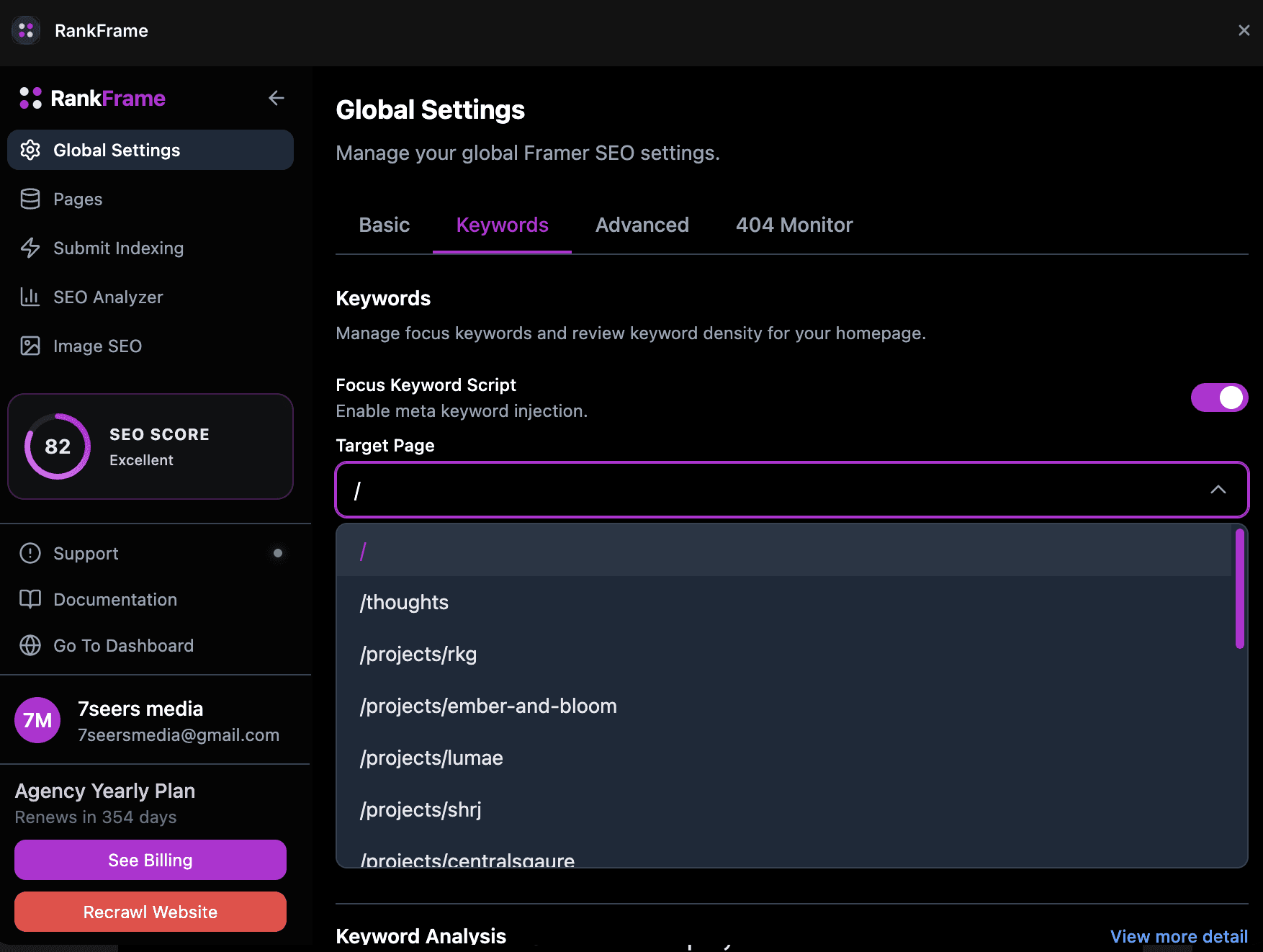Click the Support alert icon
Screen dimensions: 1263x952
pyautogui.click(x=30, y=553)
